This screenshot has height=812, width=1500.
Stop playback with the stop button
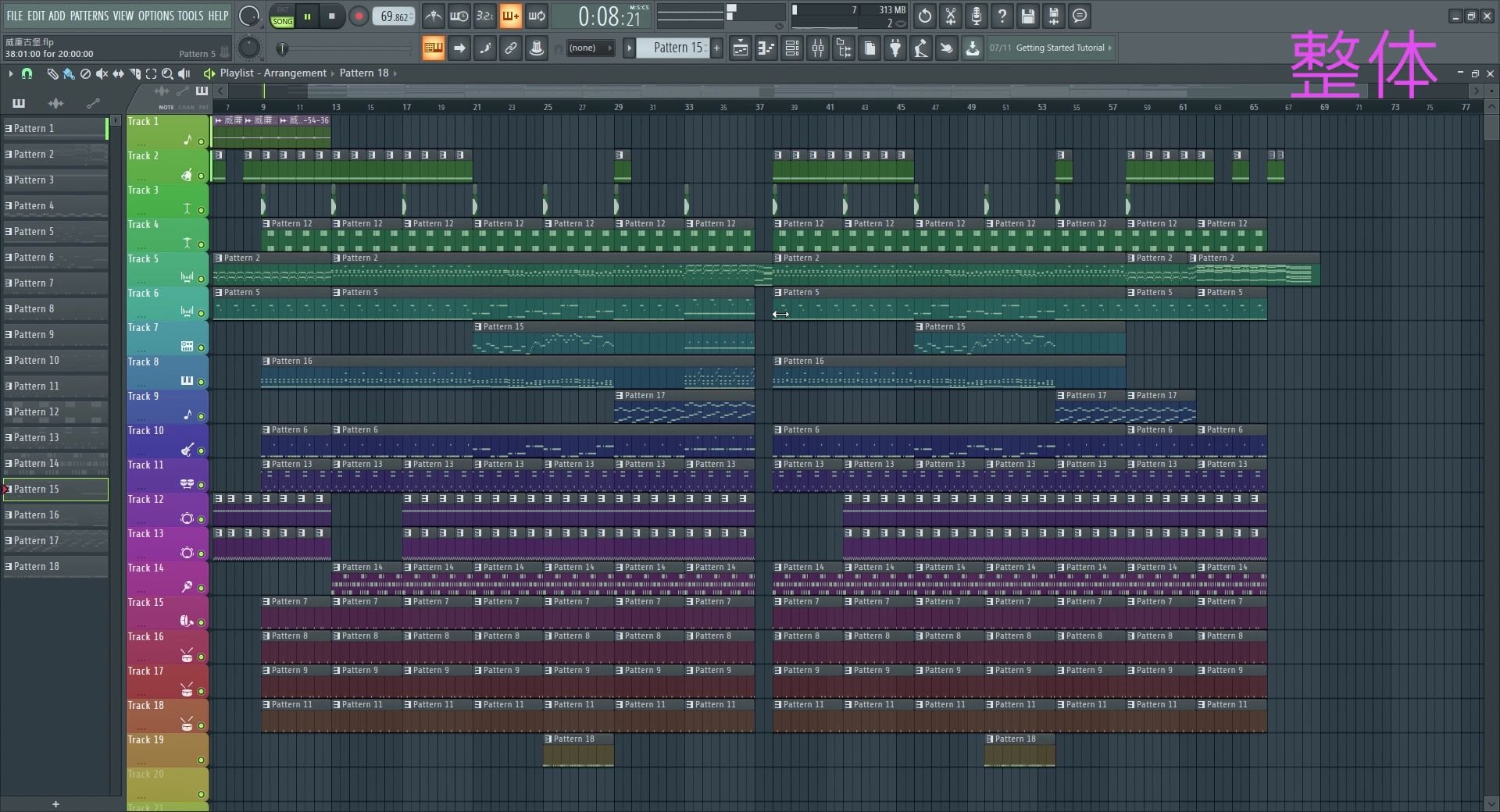(332, 16)
